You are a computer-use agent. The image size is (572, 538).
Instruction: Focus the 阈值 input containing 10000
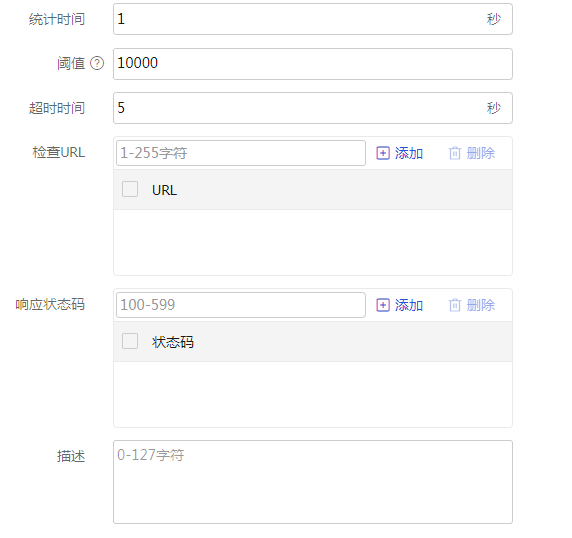coord(313,64)
